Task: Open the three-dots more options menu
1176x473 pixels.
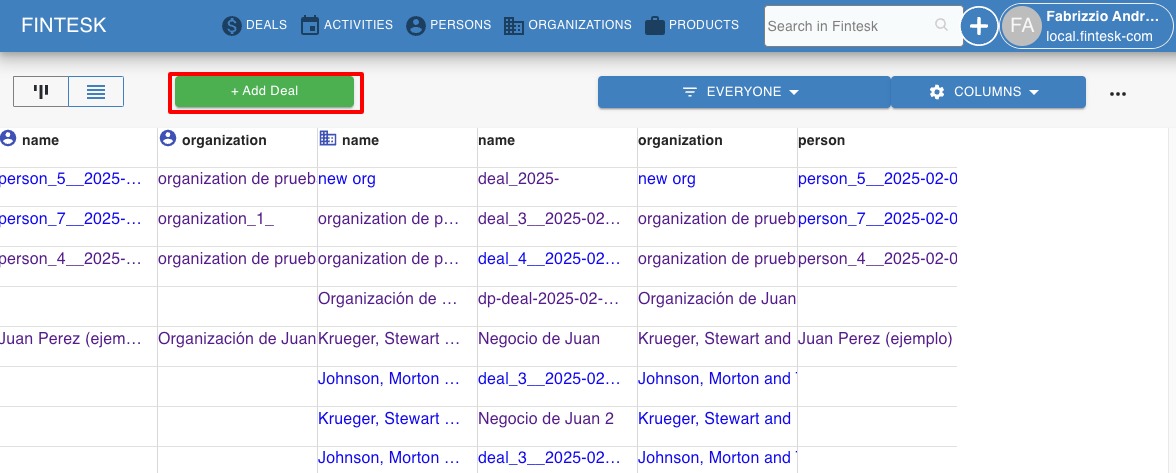Action: pos(1118,93)
